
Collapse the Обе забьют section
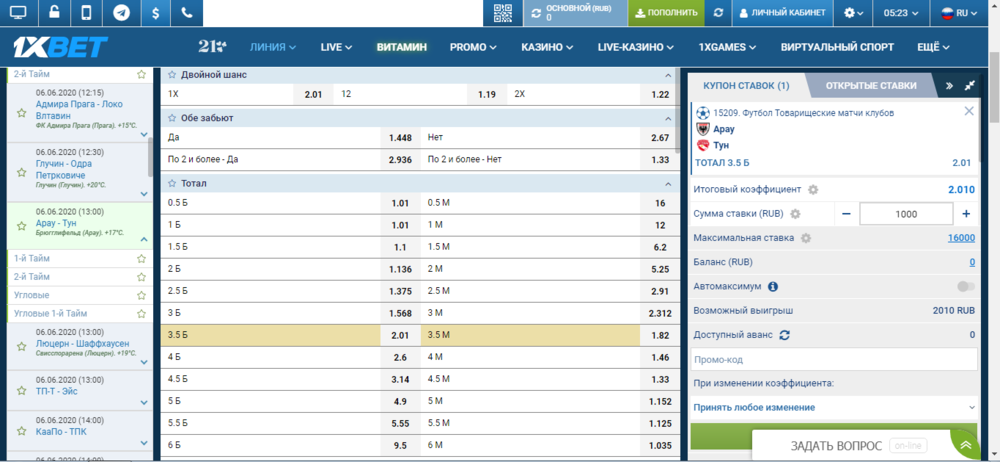(x=668, y=118)
